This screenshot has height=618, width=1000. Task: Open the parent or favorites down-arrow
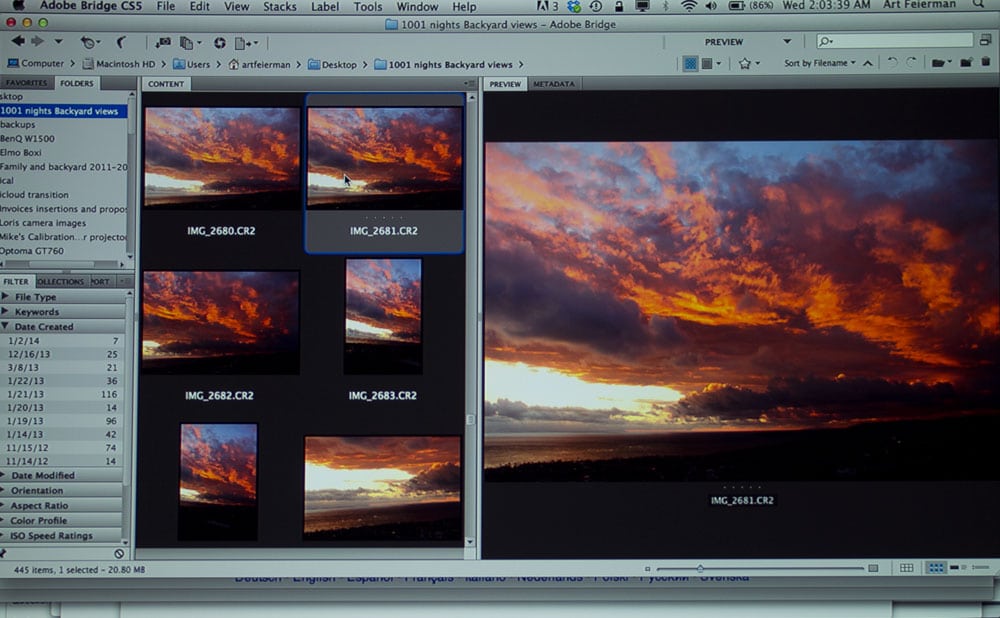click(x=58, y=41)
